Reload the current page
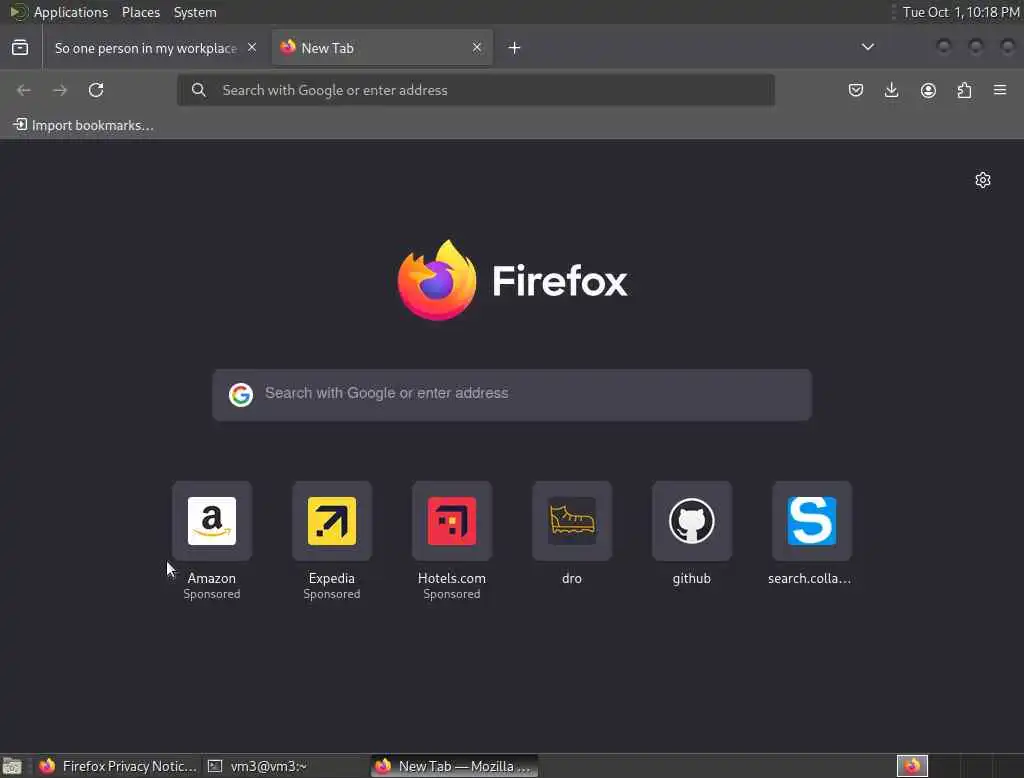The height and width of the screenshot is (778, 1024). click(x=96, y=90)
